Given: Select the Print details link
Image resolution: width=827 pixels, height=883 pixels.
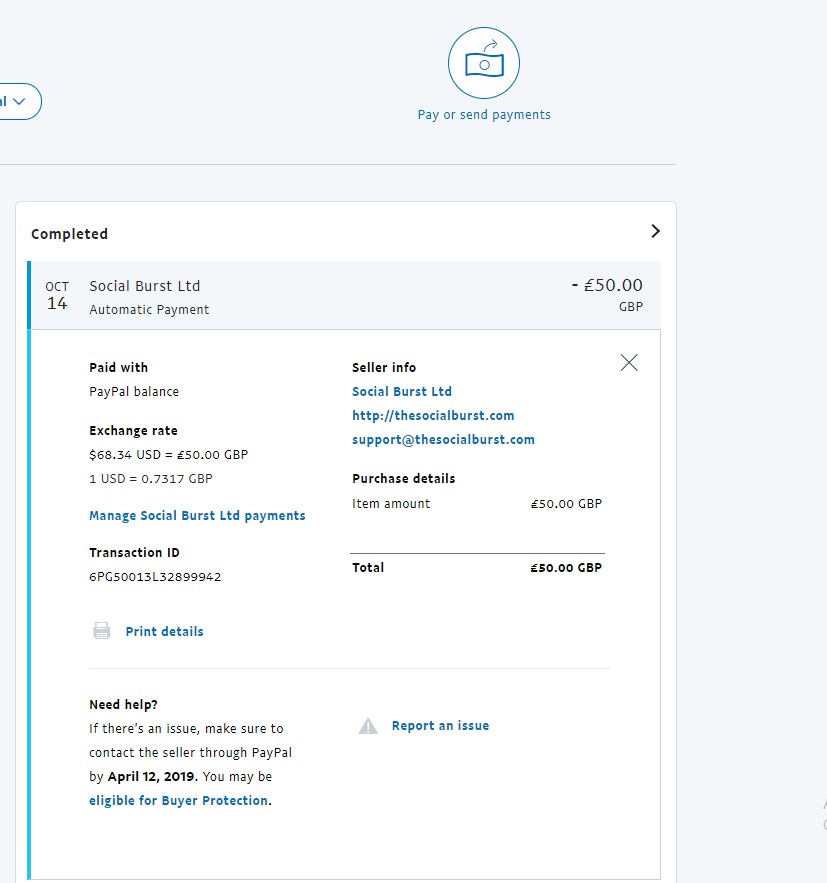Looking at the screenshot, I should point(164,632).
